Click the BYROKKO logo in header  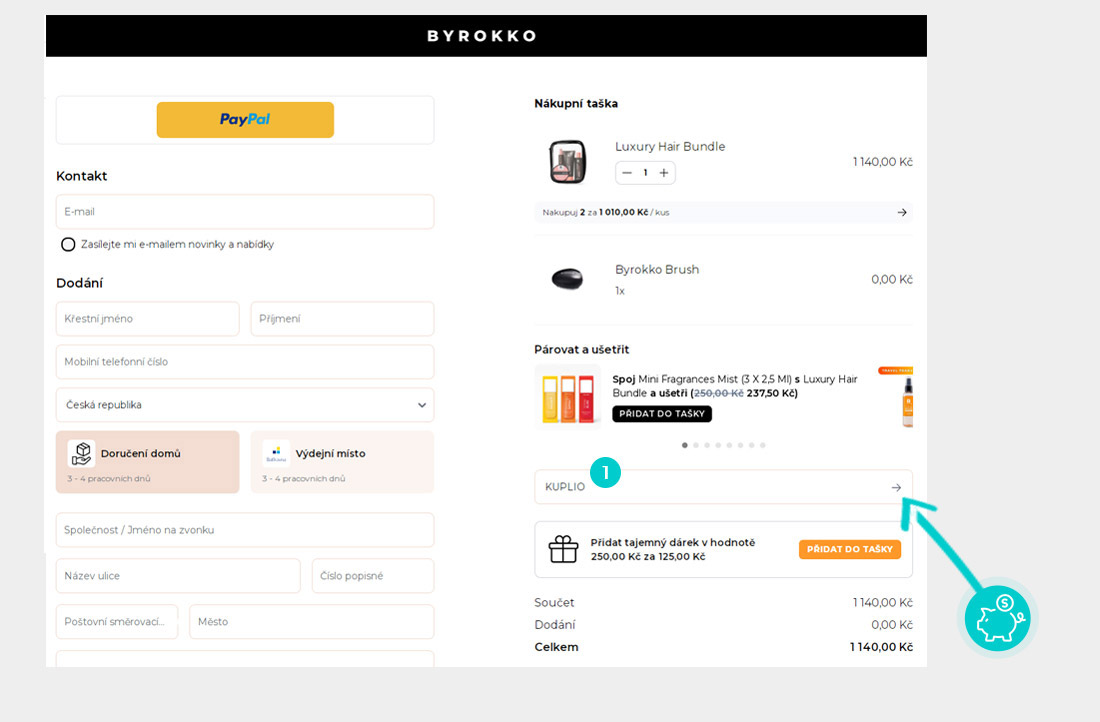(x=482, y=36)
